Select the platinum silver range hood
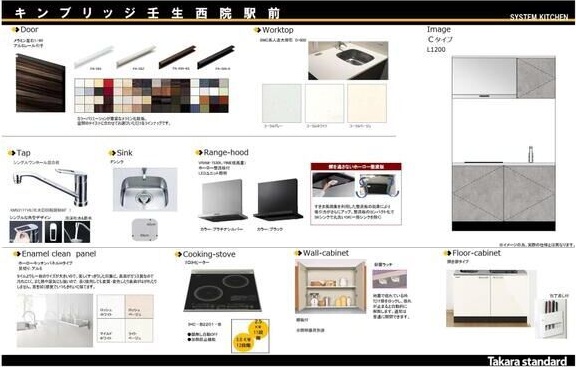The height and width of the screenshot is (367, 576). [x=223, y=200]
